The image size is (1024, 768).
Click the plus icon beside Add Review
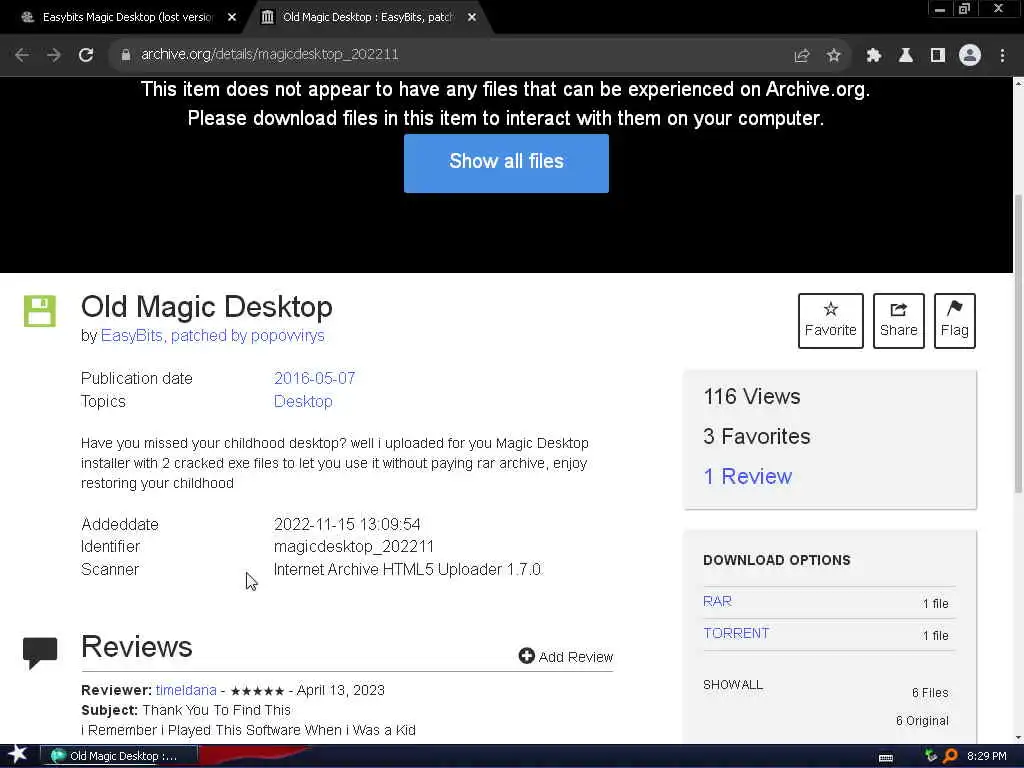point(526,656)
